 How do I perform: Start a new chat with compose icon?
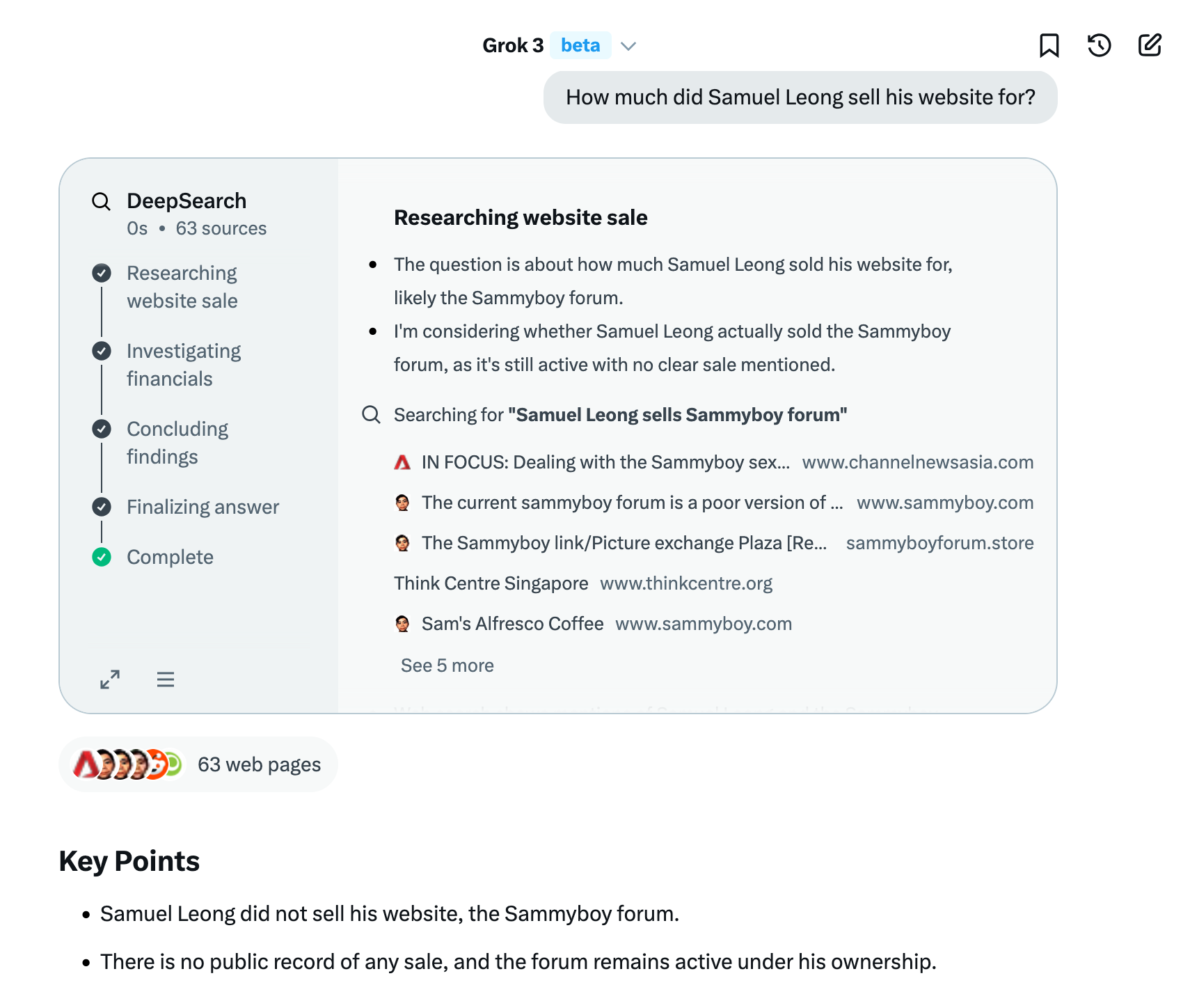[1150, 45]
